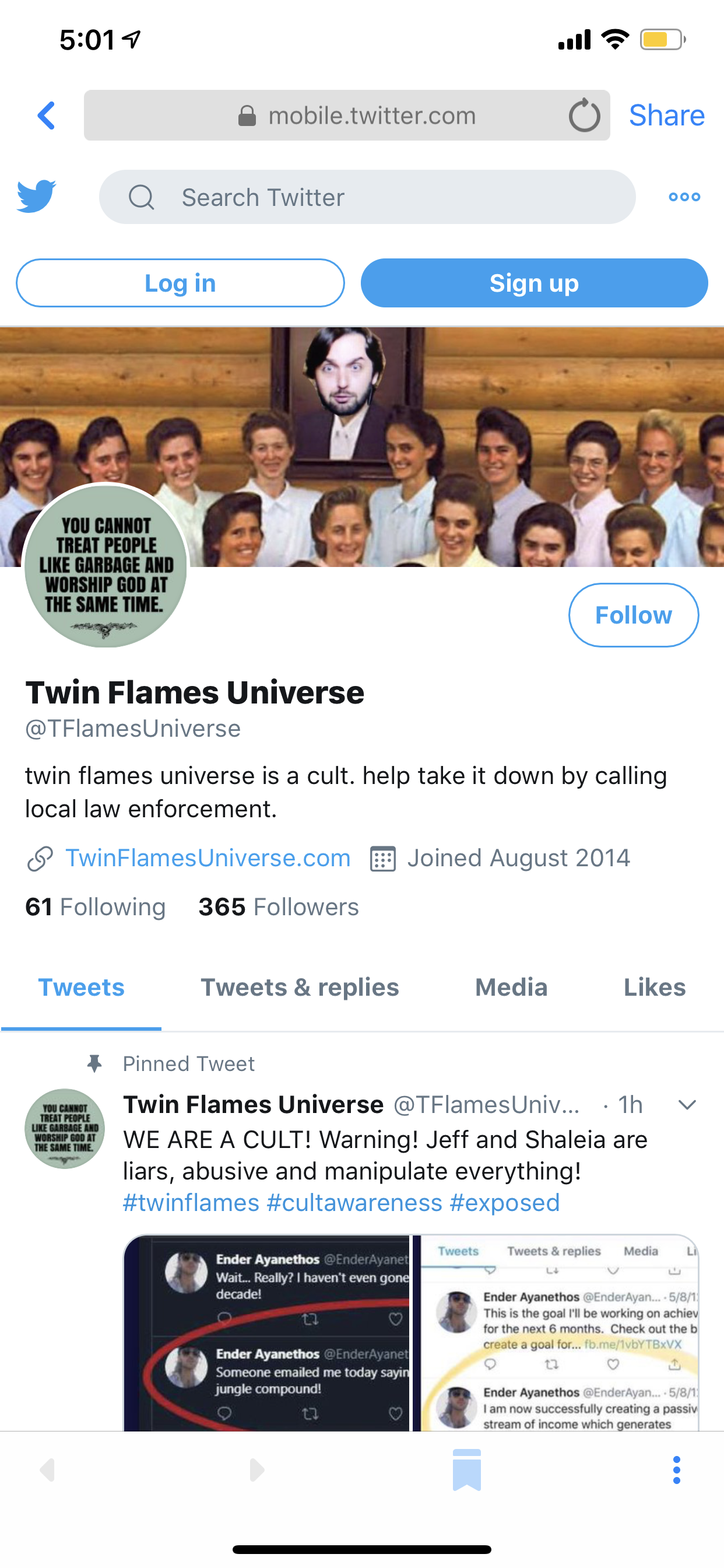724x1568 pixels.
Task: Open the TwinFlamesUniverse.com link
Action: (208, 858)
